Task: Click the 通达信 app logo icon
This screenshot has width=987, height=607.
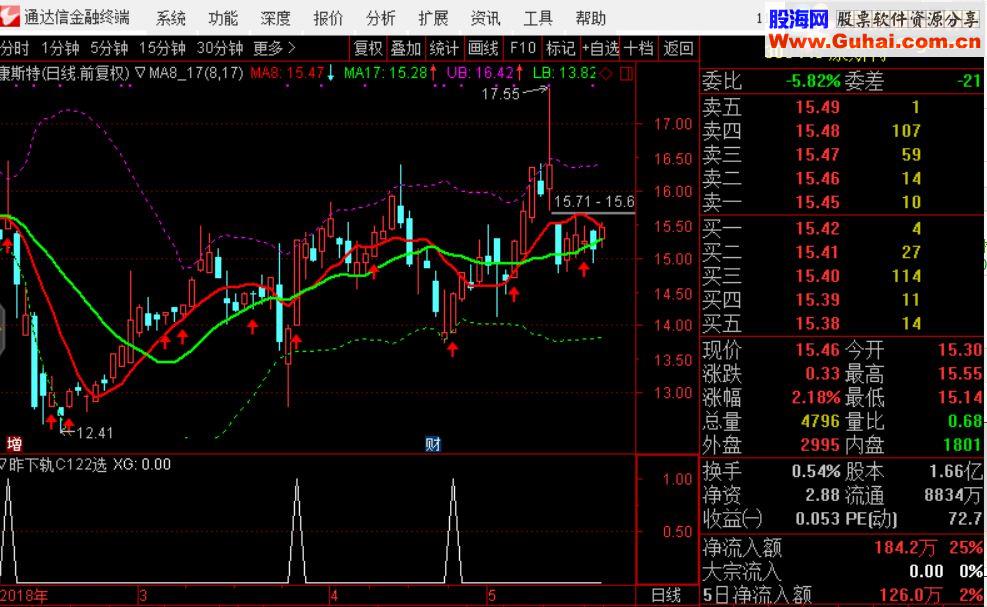Action: (9, 16)
